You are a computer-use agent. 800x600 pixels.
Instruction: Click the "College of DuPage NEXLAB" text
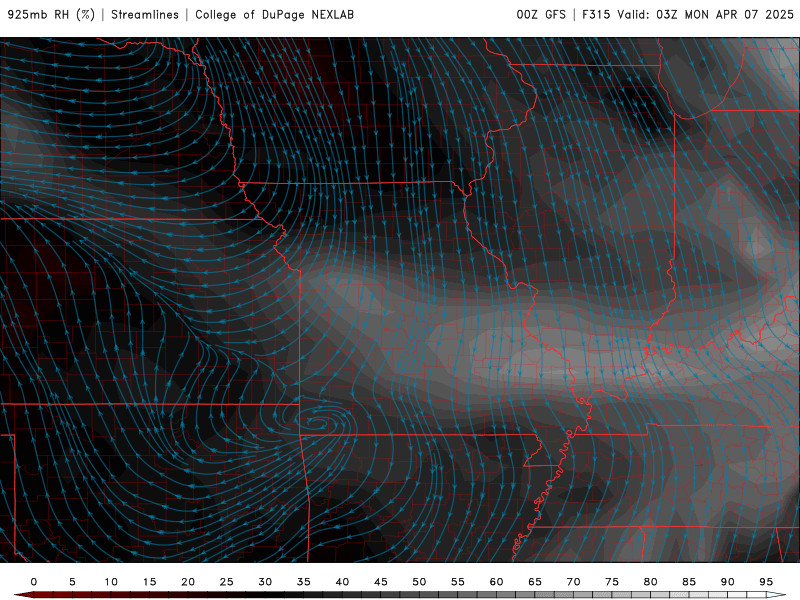[274, 14]
